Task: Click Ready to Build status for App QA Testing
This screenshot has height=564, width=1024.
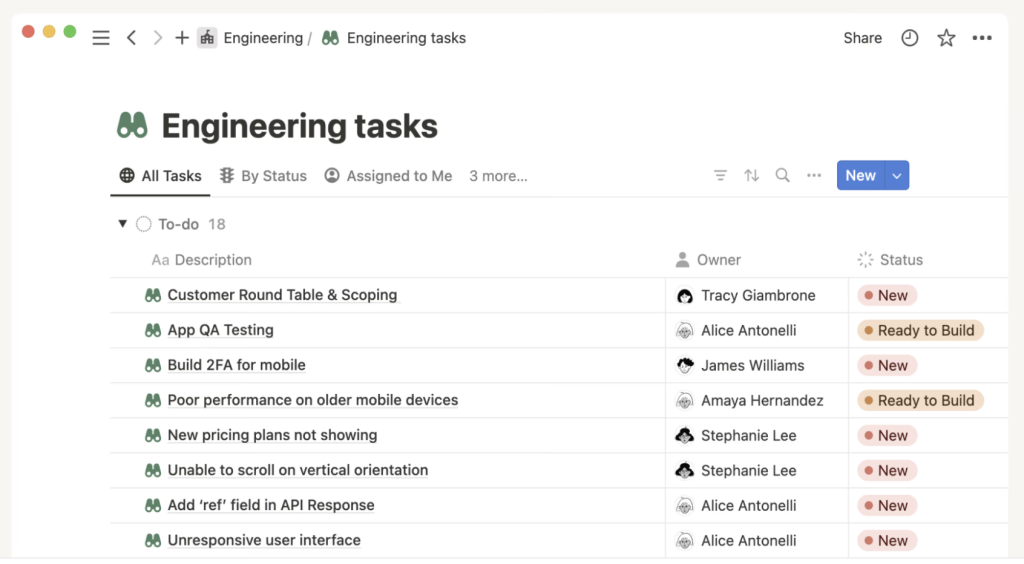Action: tap(920, 330)
